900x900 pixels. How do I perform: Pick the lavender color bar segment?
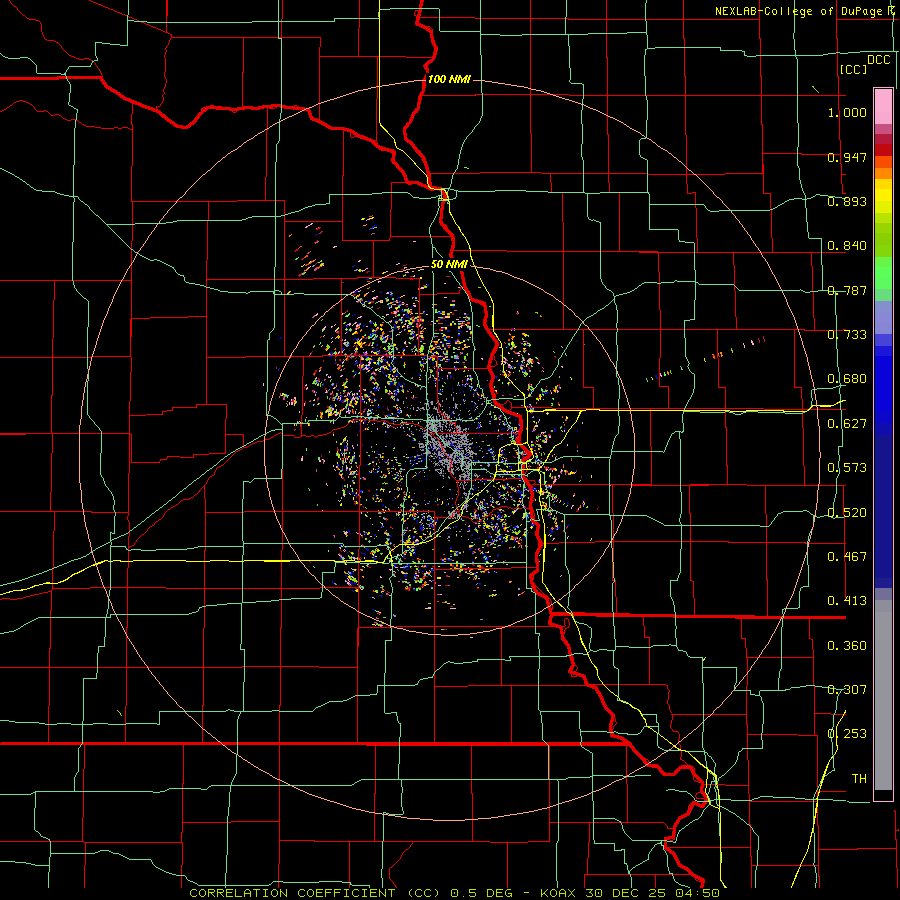pos(883,317)
